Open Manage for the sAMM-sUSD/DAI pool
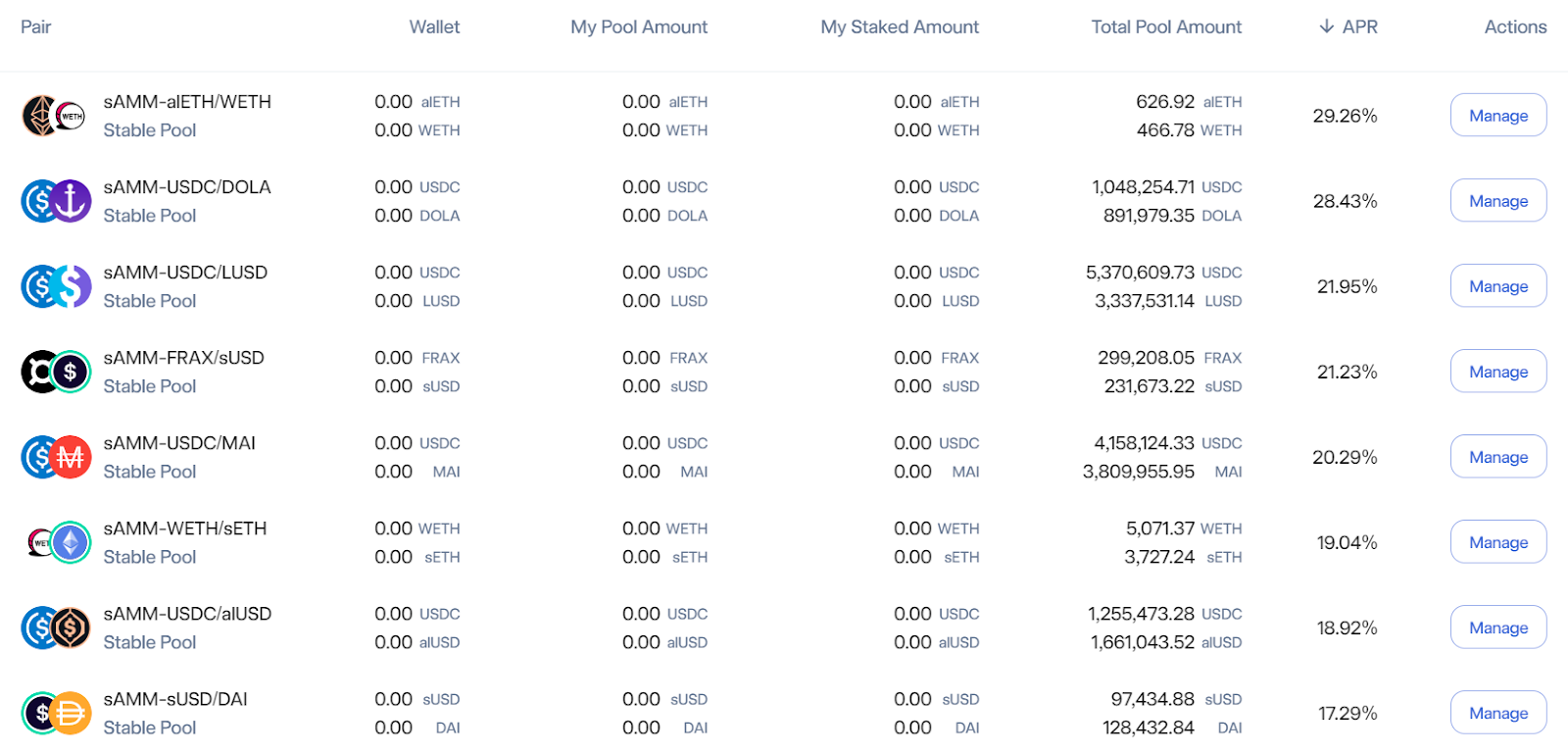This screenshot has width=1568, height=753. (1497, 713)
